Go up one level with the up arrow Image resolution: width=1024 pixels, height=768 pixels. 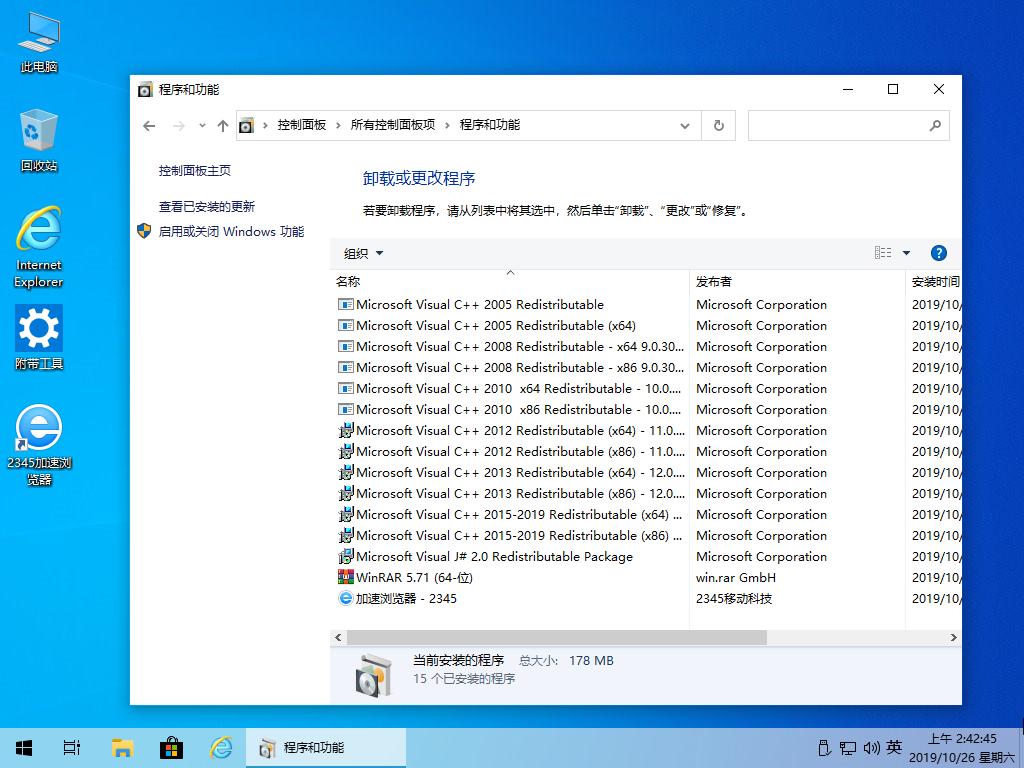[x=223, y=125]
